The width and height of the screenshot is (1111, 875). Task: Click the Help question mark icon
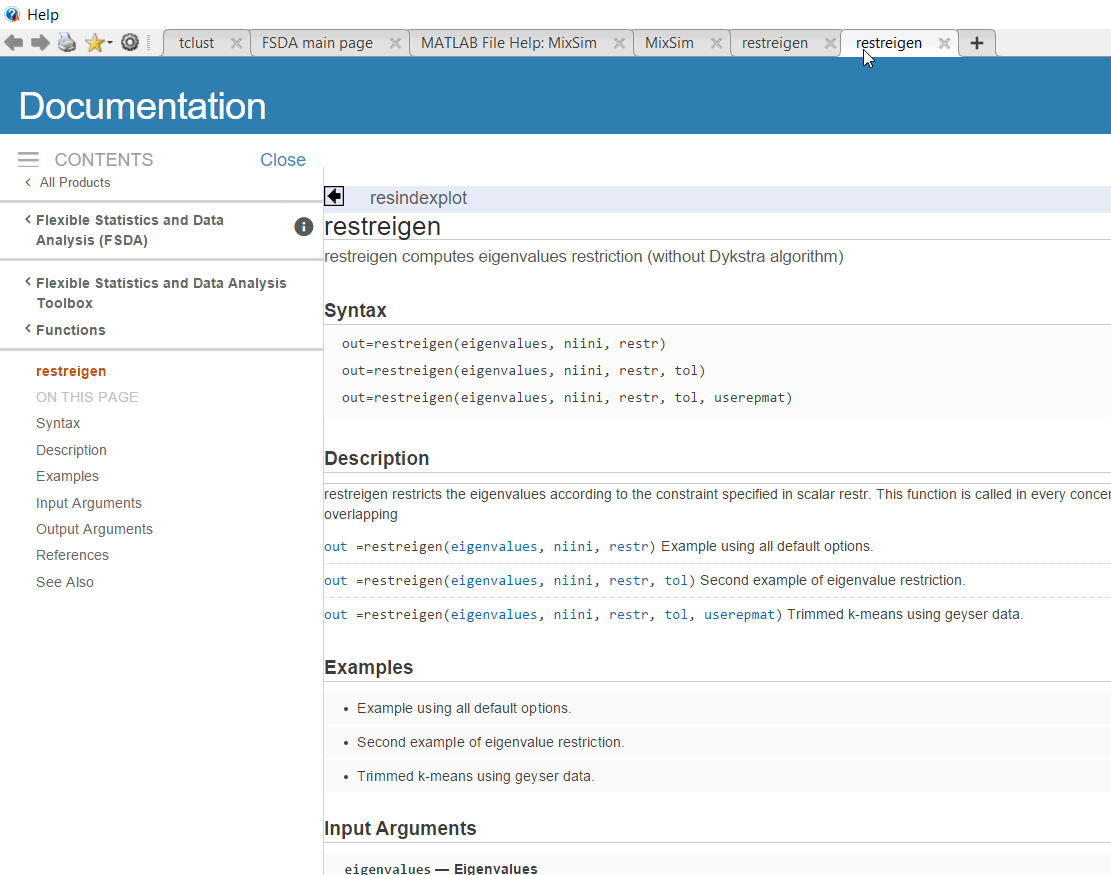pos(9,14)
